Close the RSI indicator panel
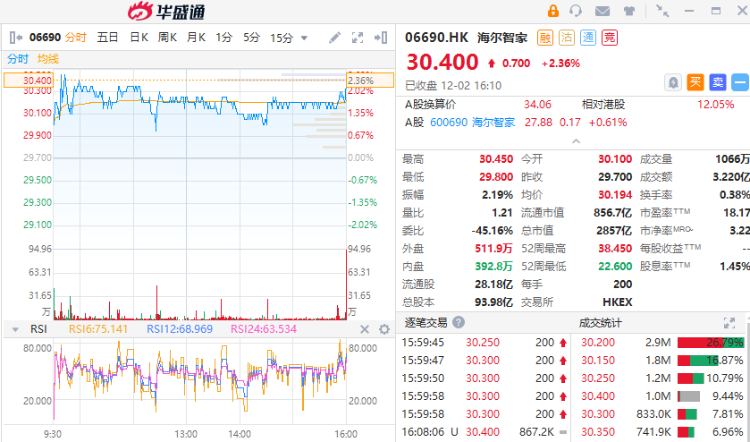The height and width of the screenshot is (442, 750). 364,329
